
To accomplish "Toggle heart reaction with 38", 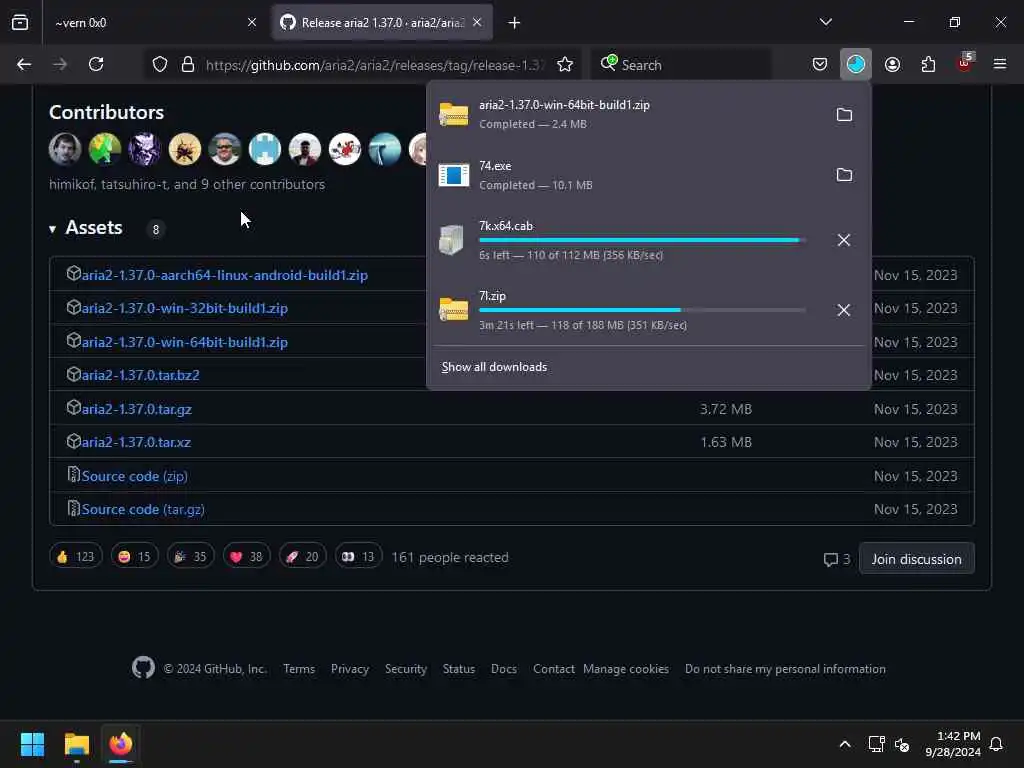I will click(x=246, y=557).
